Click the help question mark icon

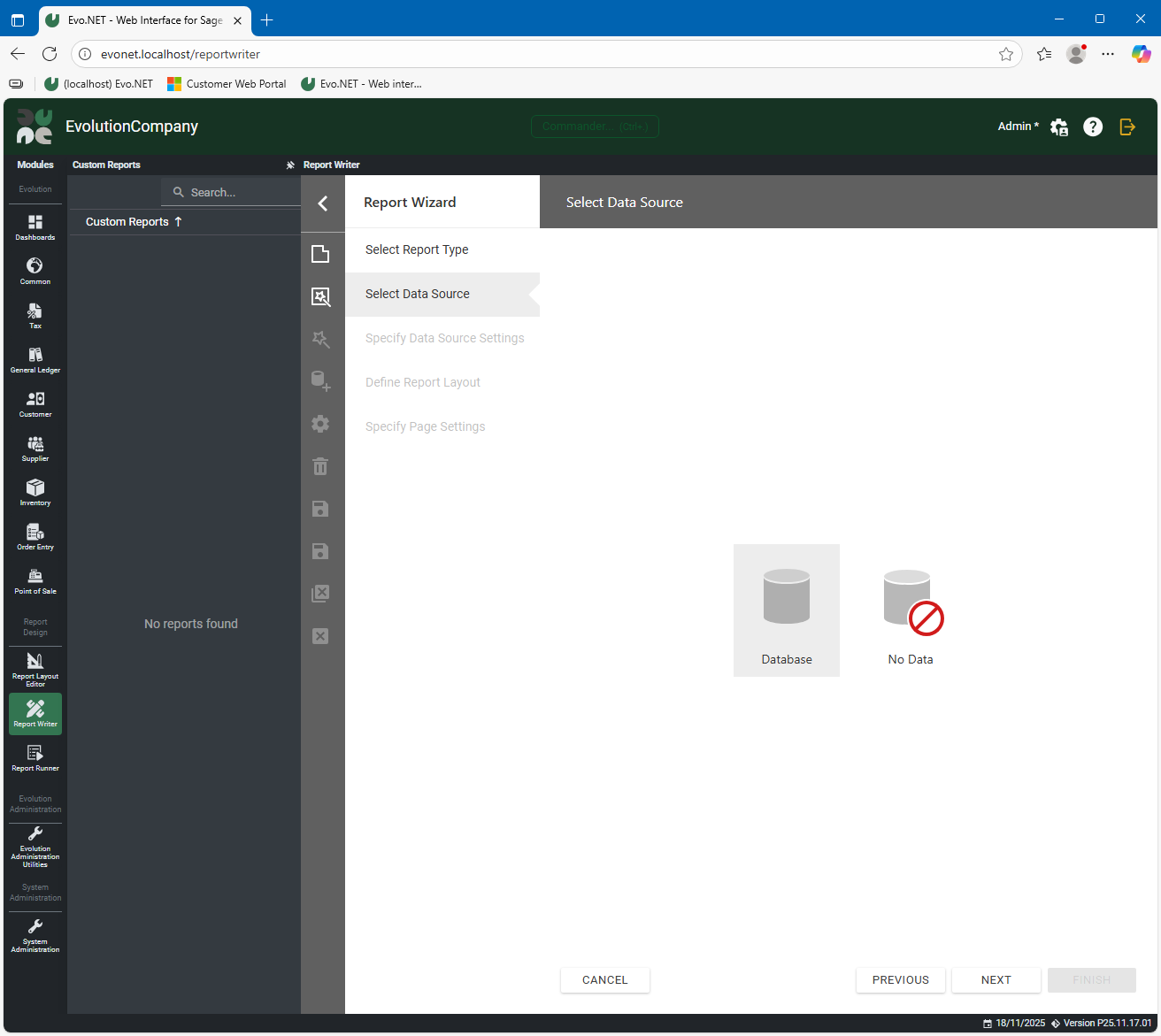[x=1093, y=127]
